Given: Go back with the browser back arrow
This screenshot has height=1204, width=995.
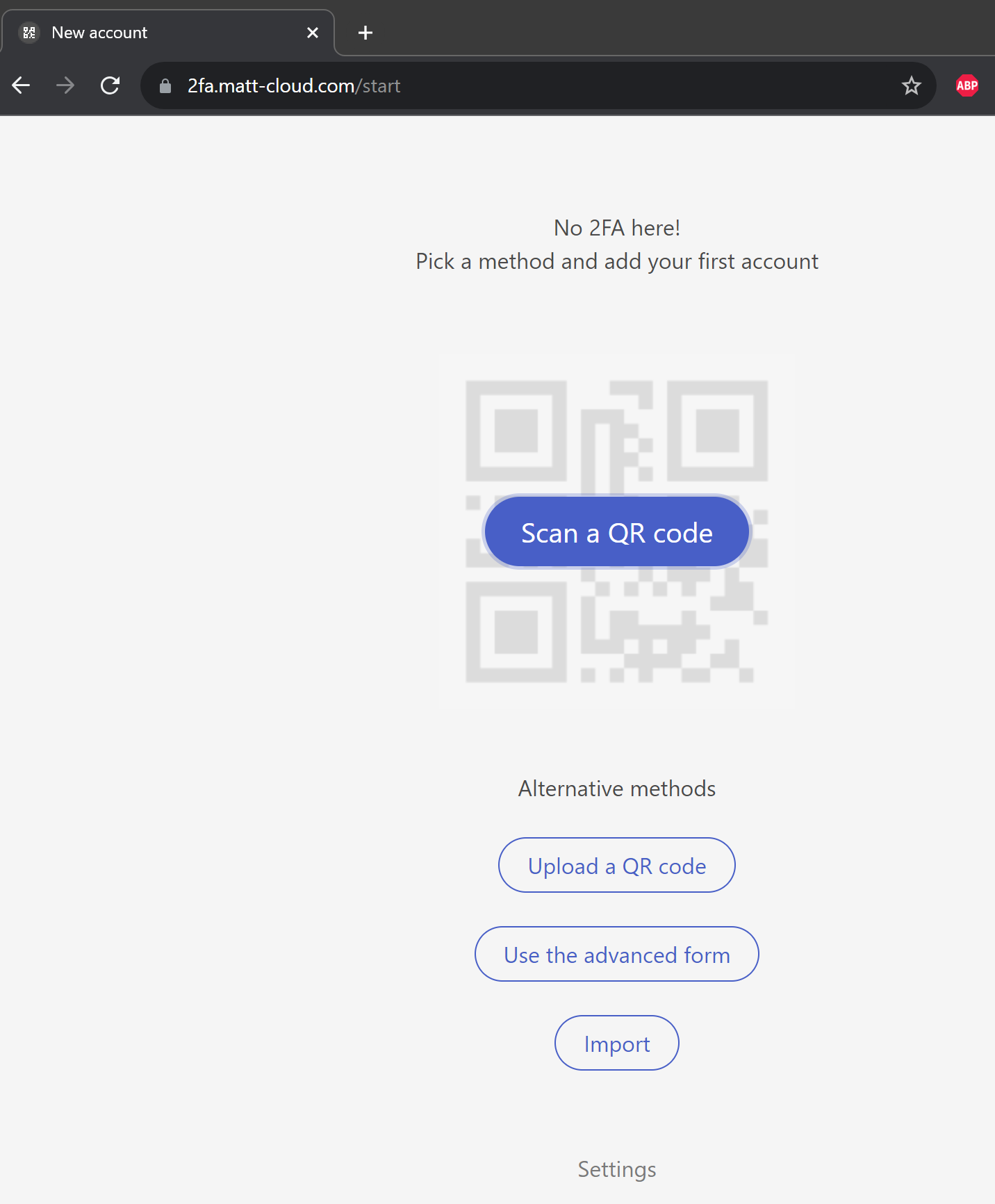Looking at the screenshot, I should (x=21, y=85).
